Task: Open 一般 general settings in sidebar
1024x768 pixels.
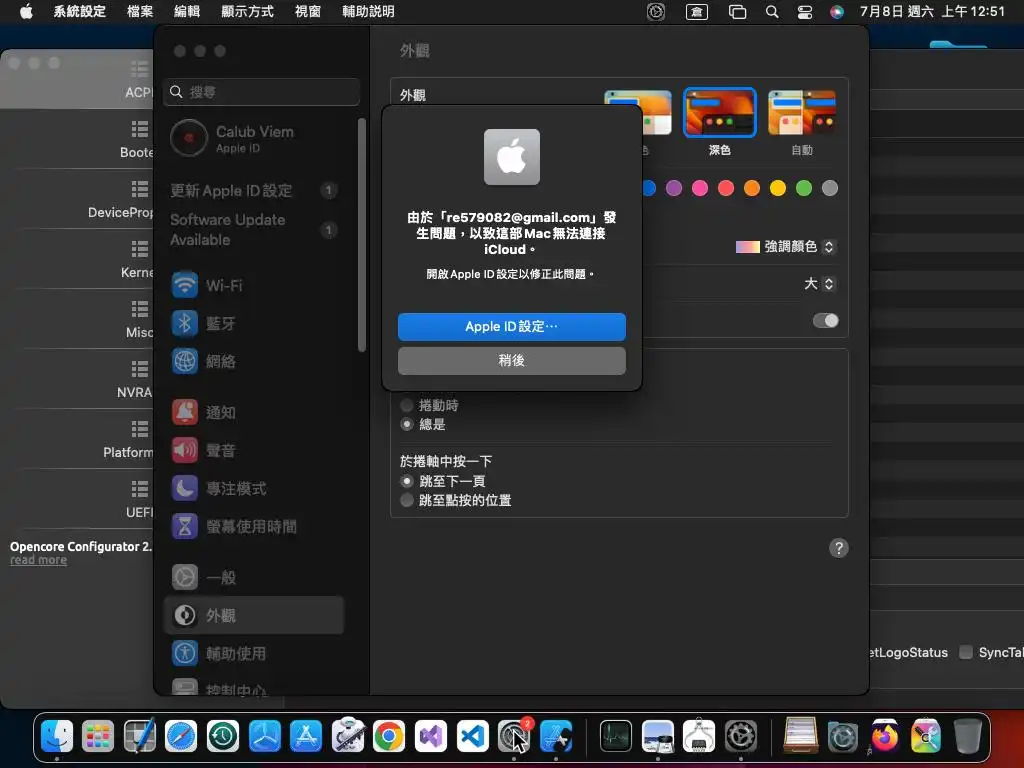Action: [x=253, y=577]
